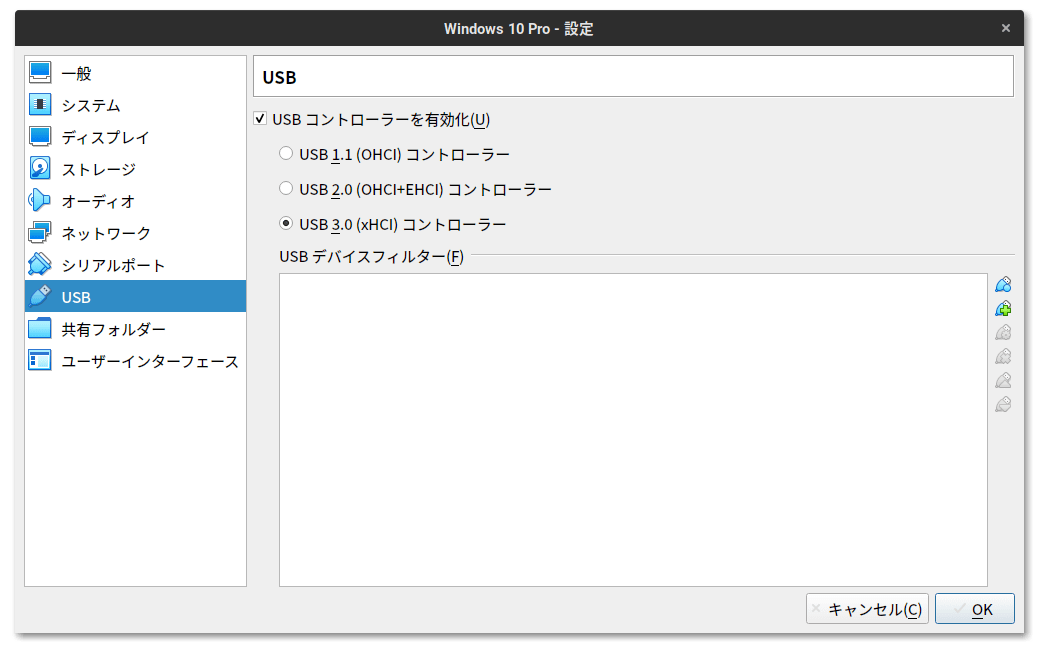Click the ストレージ disk icon
Viewport: 1043px width, 653px height.
point(40,169)
